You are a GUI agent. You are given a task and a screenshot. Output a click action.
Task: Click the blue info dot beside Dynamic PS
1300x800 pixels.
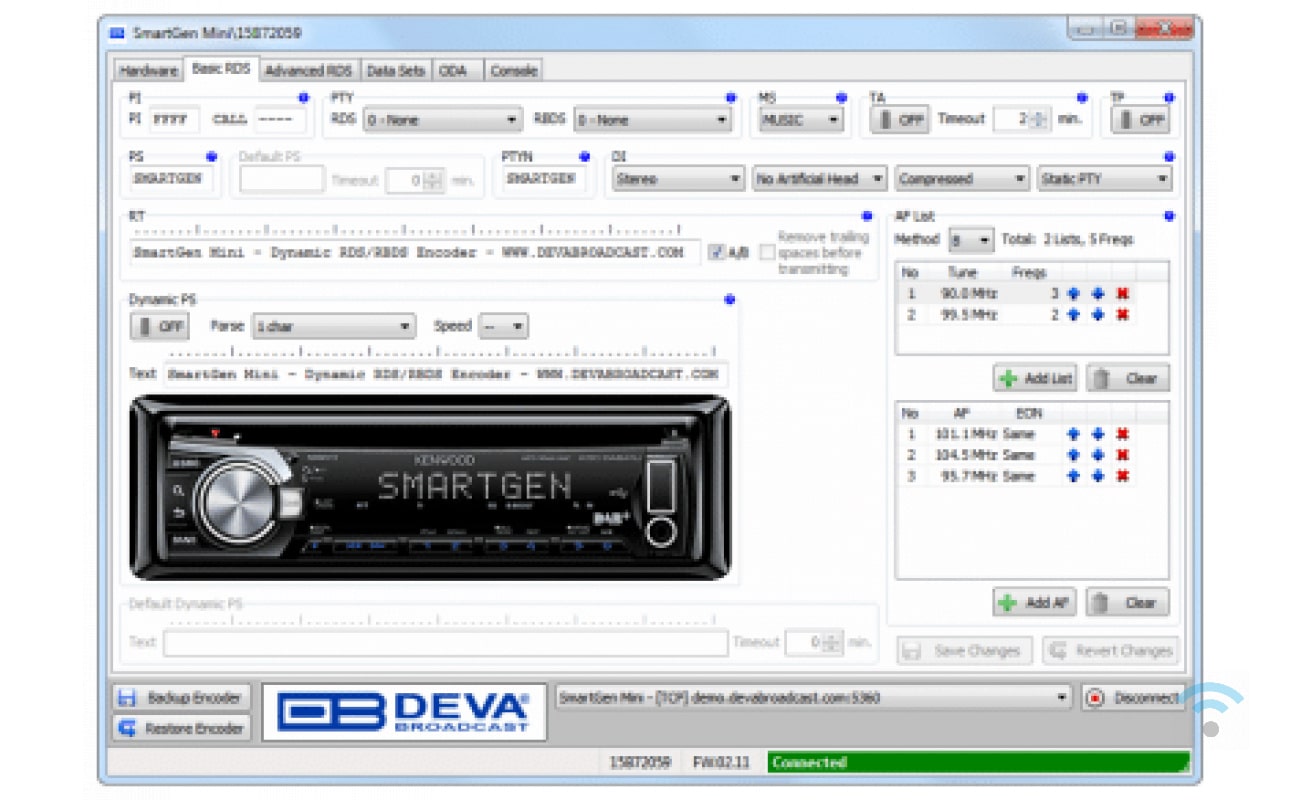point(729,299)
